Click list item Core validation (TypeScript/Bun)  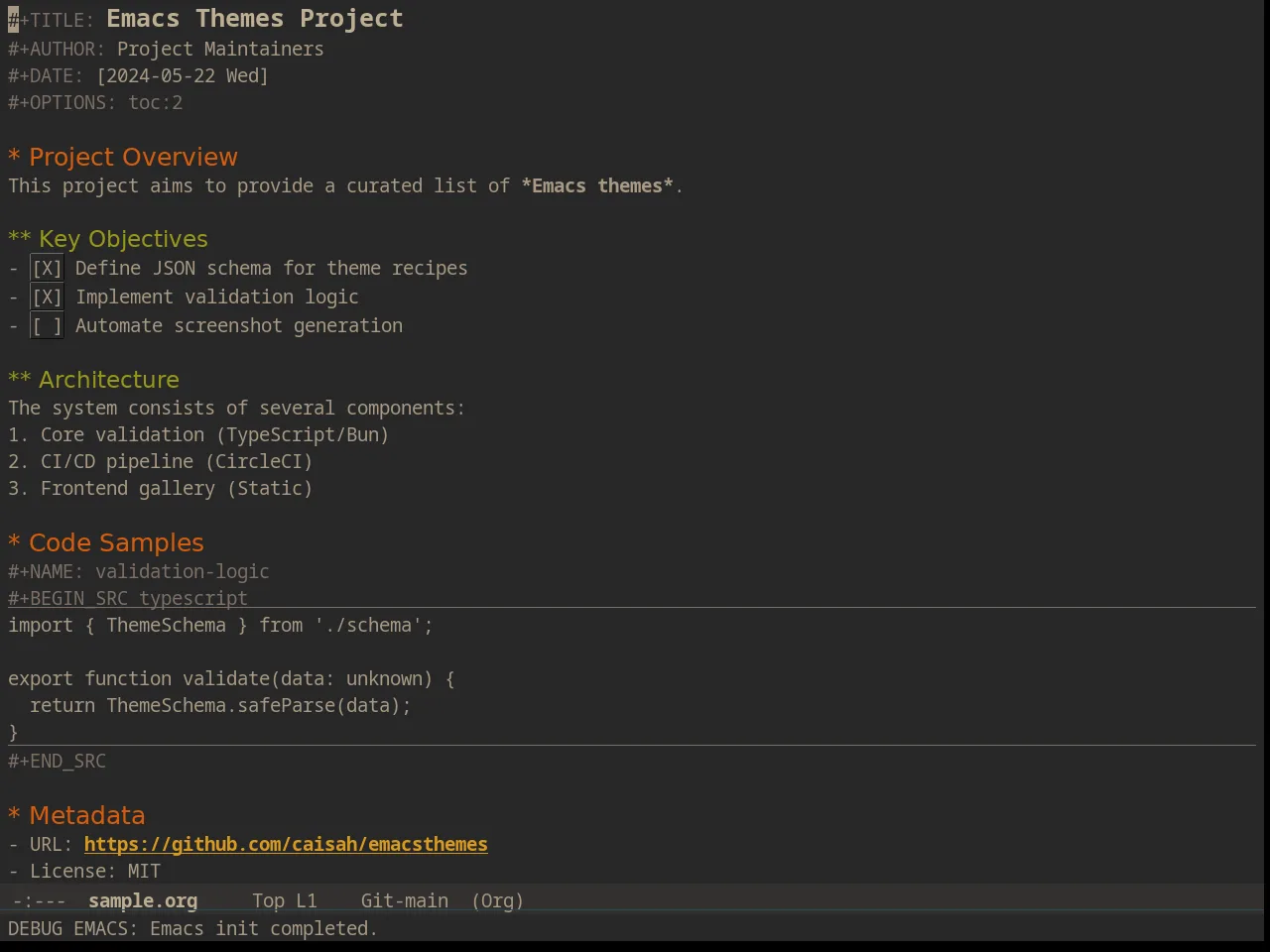198,434
